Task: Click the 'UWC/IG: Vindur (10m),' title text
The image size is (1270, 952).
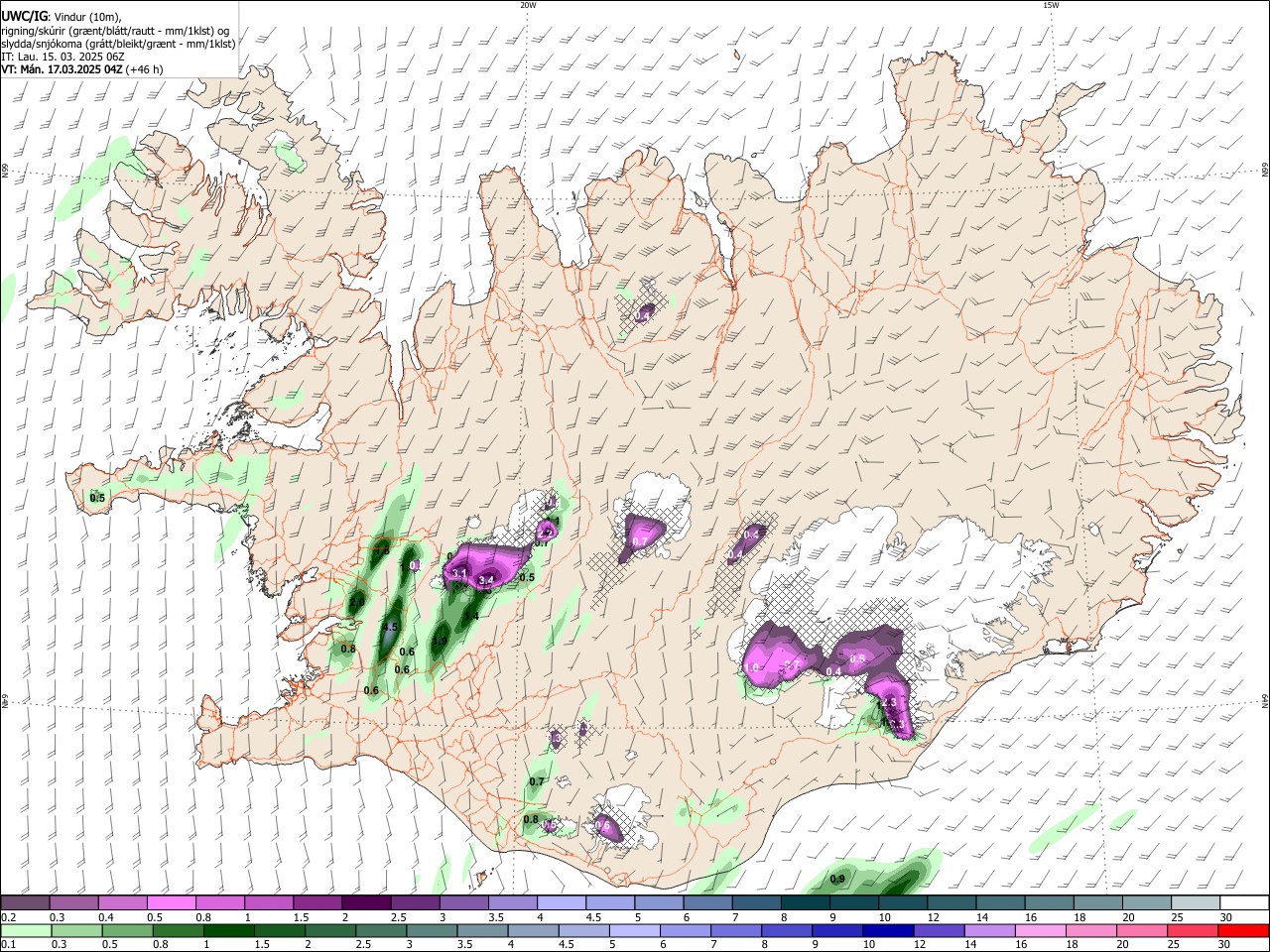Action: 60,17
